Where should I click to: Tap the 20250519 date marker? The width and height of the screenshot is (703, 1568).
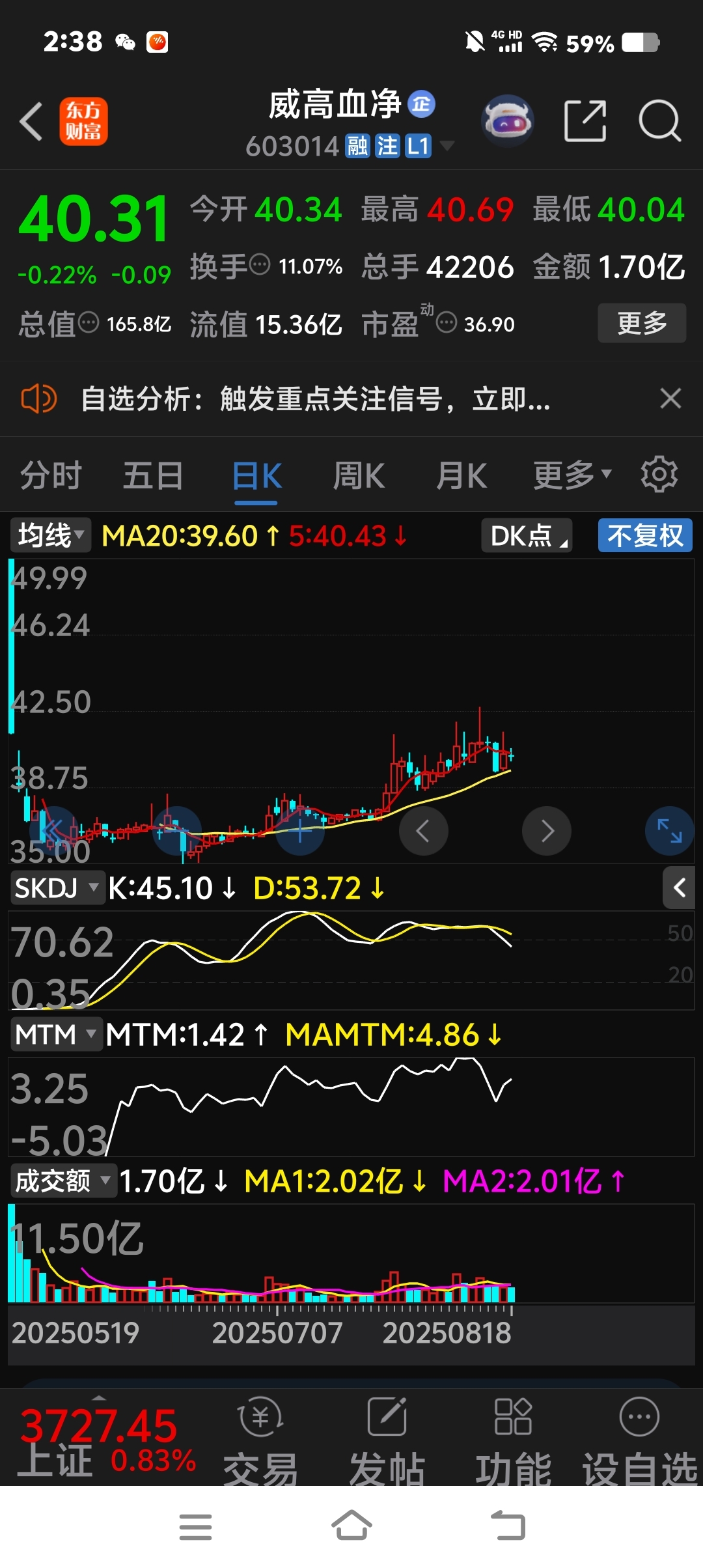76,1333
